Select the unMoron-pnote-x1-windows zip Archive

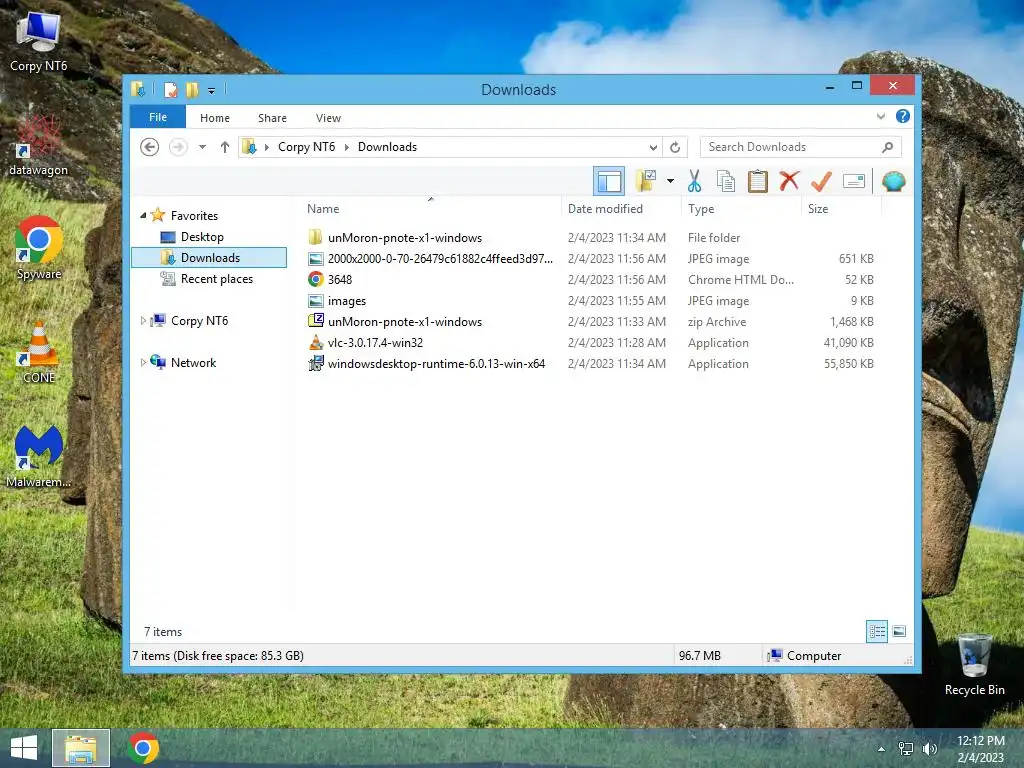coord(591,321)
